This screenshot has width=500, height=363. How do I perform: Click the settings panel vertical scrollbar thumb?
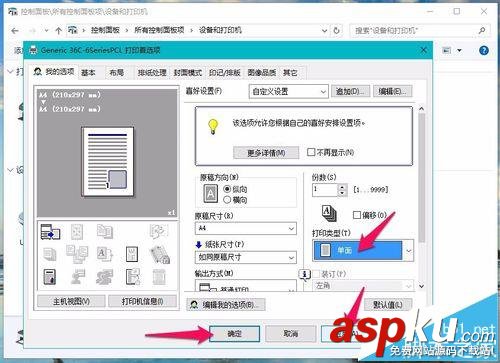[422, 177]
